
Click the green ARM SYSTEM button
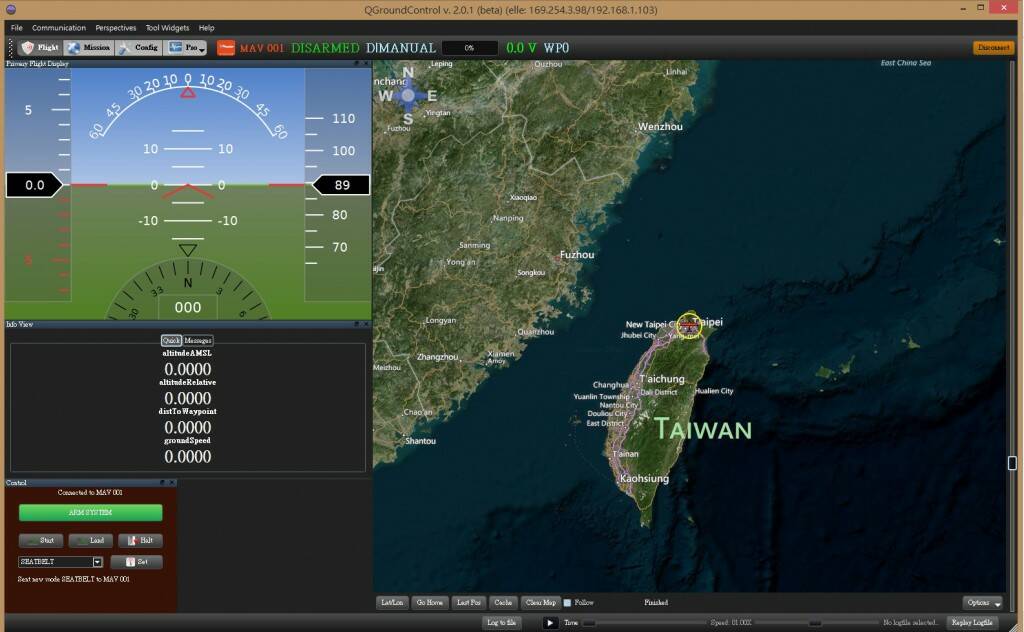(90, 512)
